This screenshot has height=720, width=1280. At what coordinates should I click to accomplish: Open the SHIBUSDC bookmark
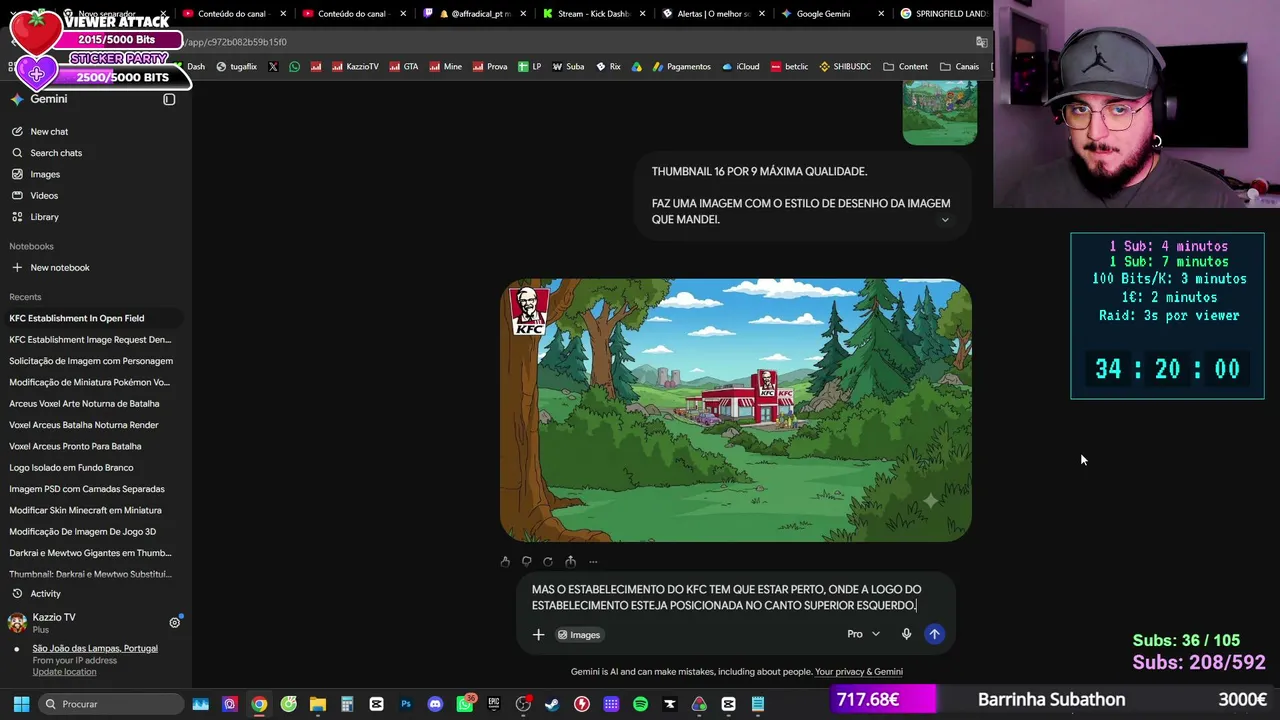(x=845, y=67)
